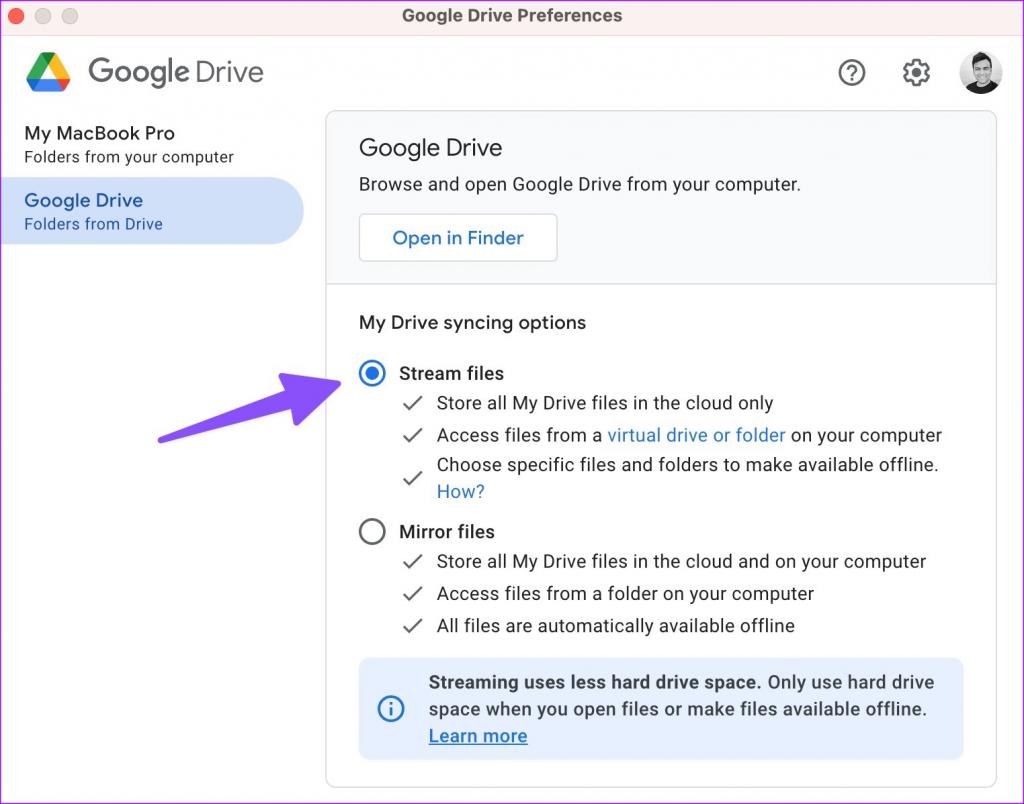The image size is (1024, 804).
Task: Click 'Browse and open Google Drive from your computer.'
Action: pos(580,184)
